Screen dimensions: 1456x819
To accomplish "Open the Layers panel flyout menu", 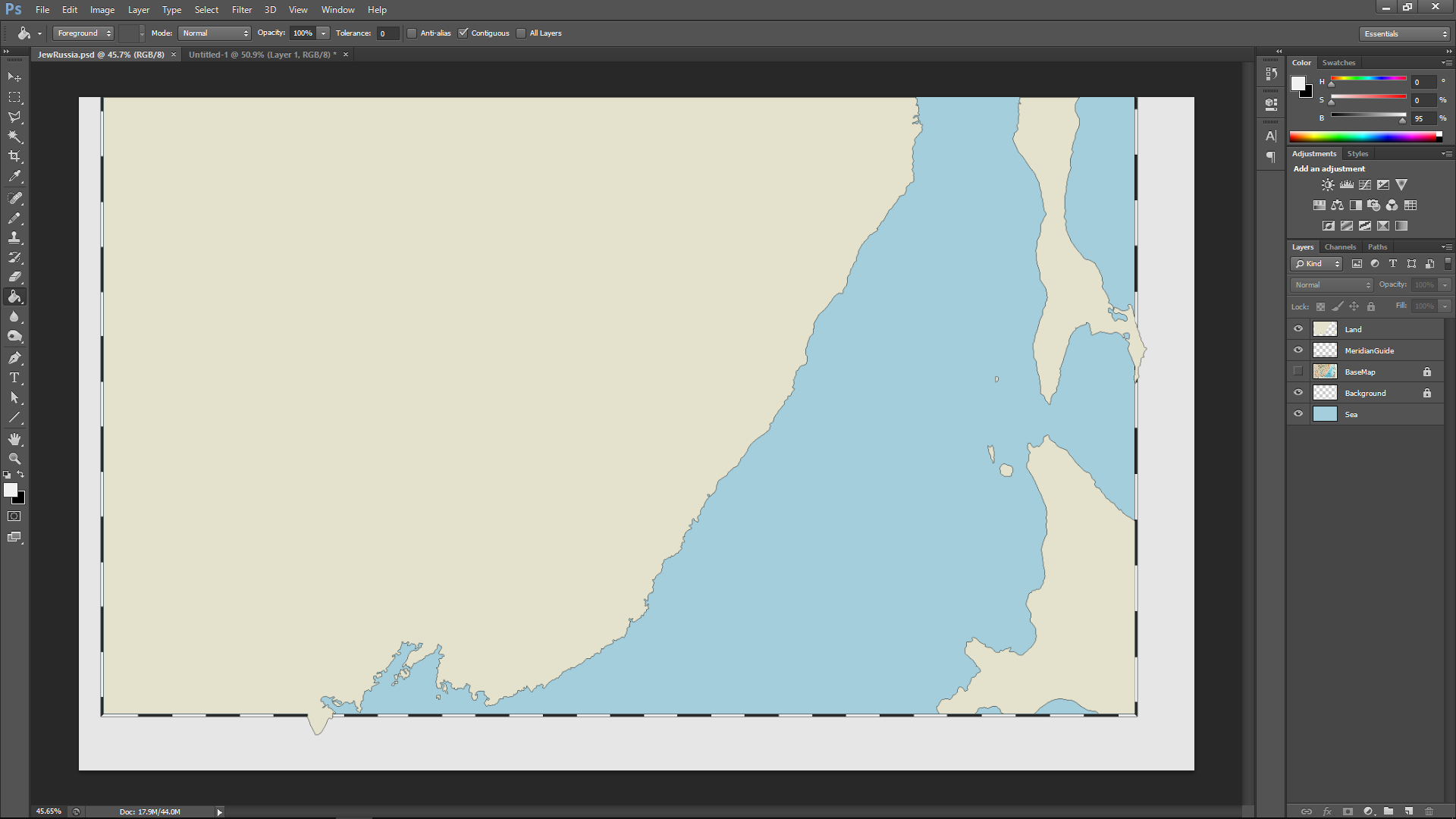I will tap(1446, 247).
